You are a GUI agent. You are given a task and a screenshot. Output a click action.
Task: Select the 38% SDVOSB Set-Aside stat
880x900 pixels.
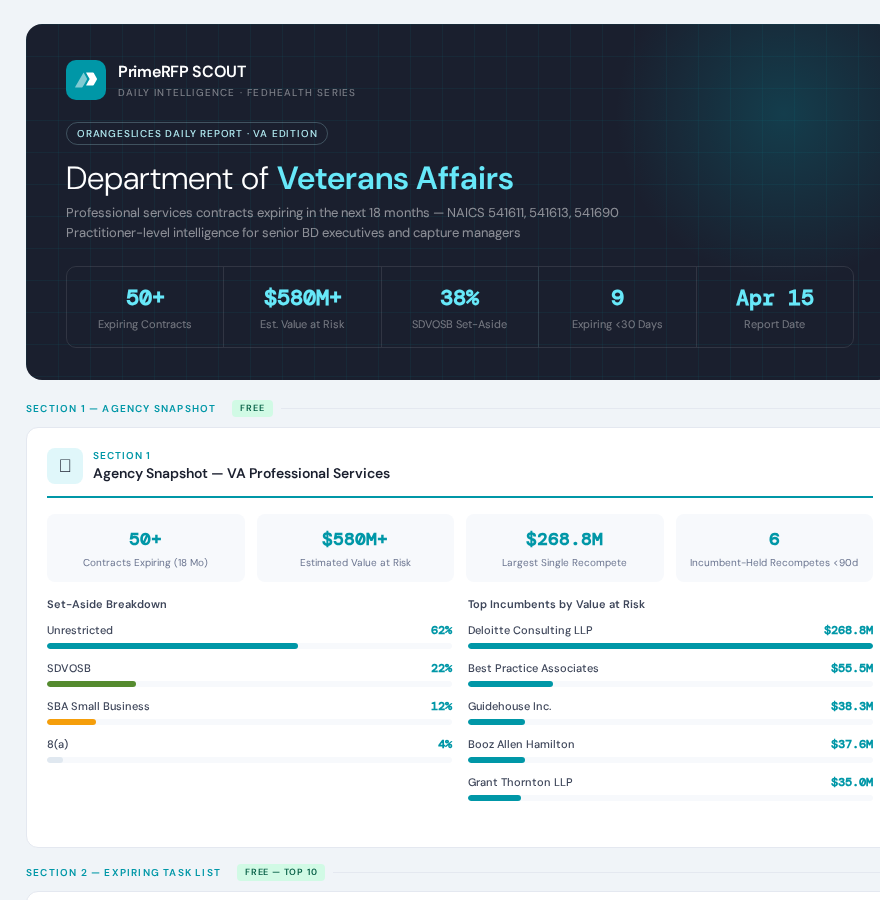coord(459,307)
